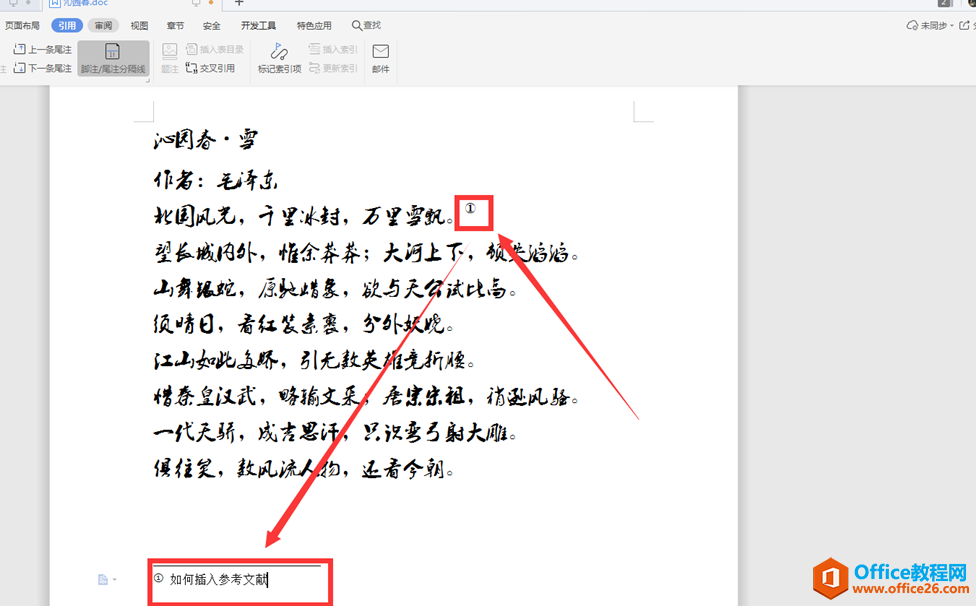Click the line starting 惜秦皇汉武
The width and height of the screenshot is (976, 606).
click(x=366, y=396)
